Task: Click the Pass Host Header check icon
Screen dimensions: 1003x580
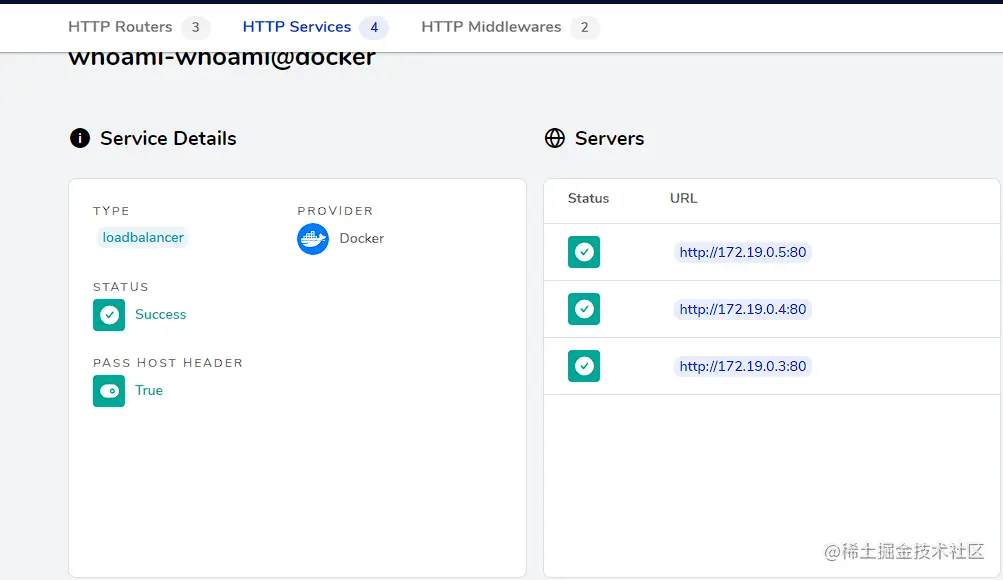Action: pyautogui.click(x=109, y=391)
